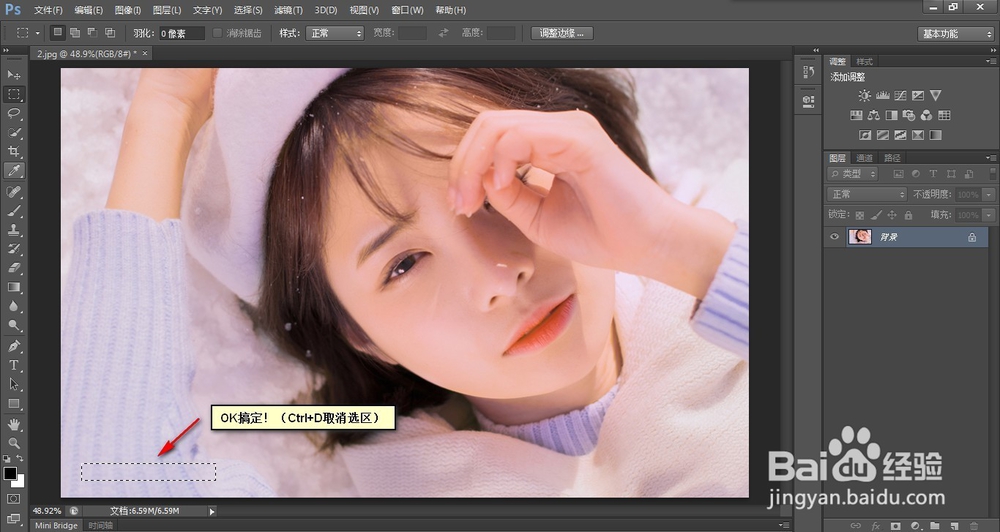The width and height of the screenshot is (1000, 532).
Task: Add a Brightness/Contrast adjustment
Action: [x=864, y=96]
